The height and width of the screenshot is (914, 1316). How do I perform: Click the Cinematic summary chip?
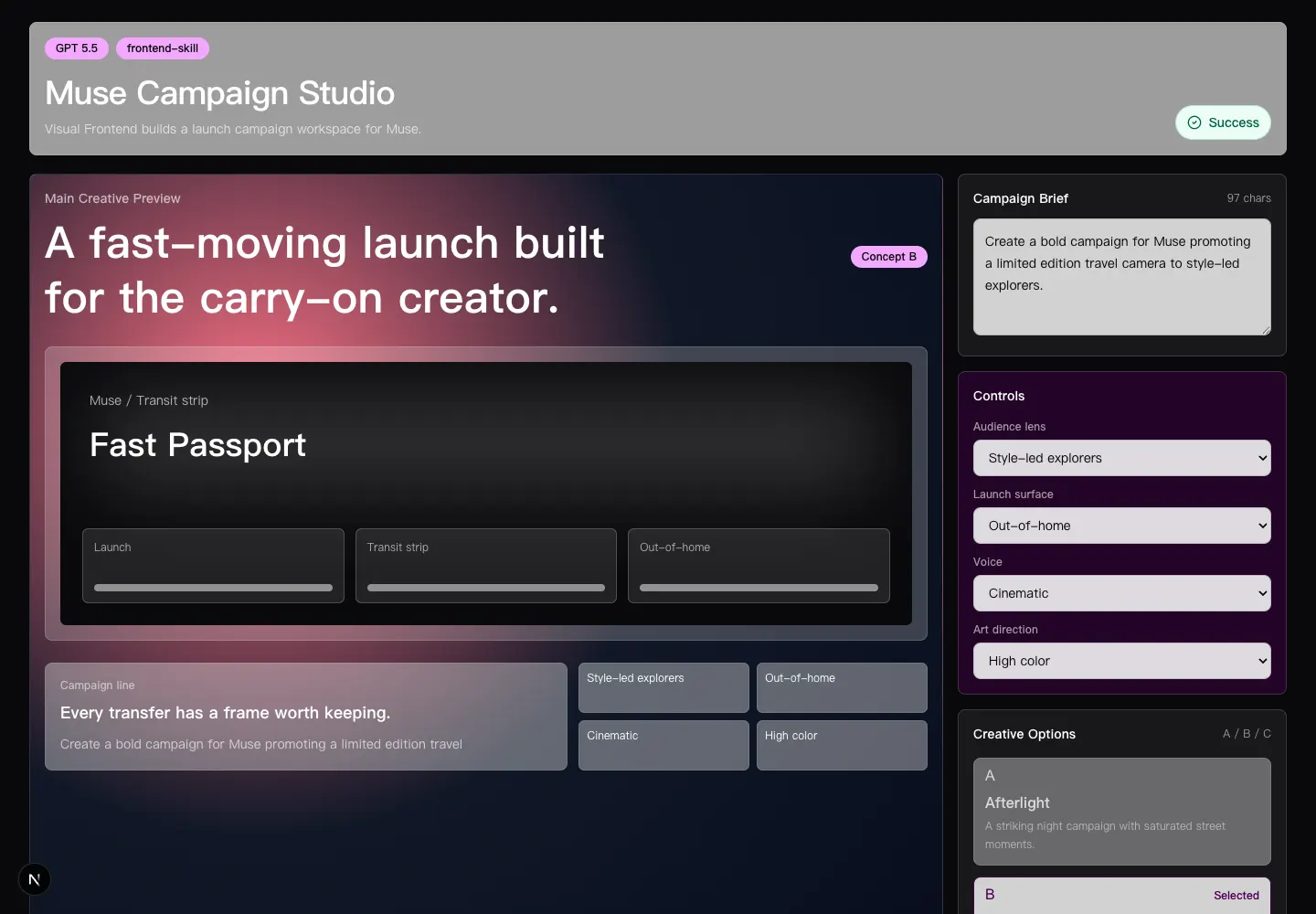click(663, 746)
